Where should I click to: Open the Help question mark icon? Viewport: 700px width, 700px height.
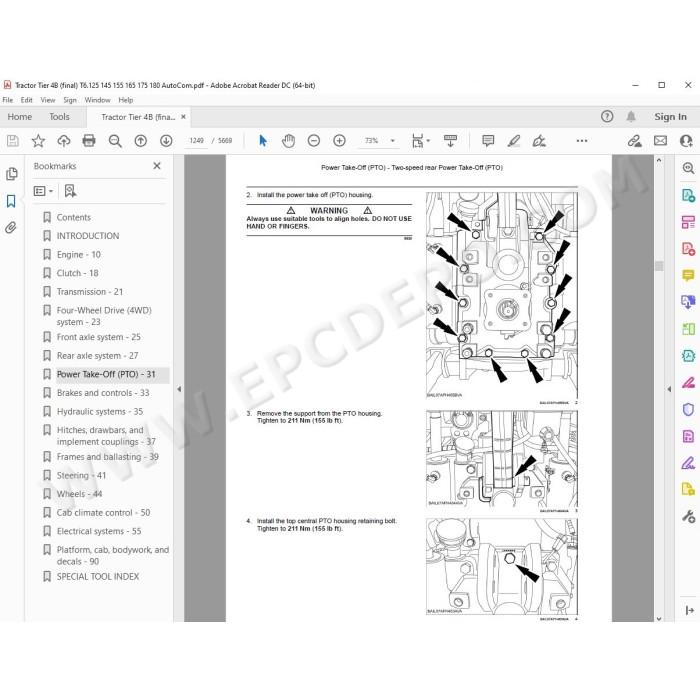click(607, 117)
